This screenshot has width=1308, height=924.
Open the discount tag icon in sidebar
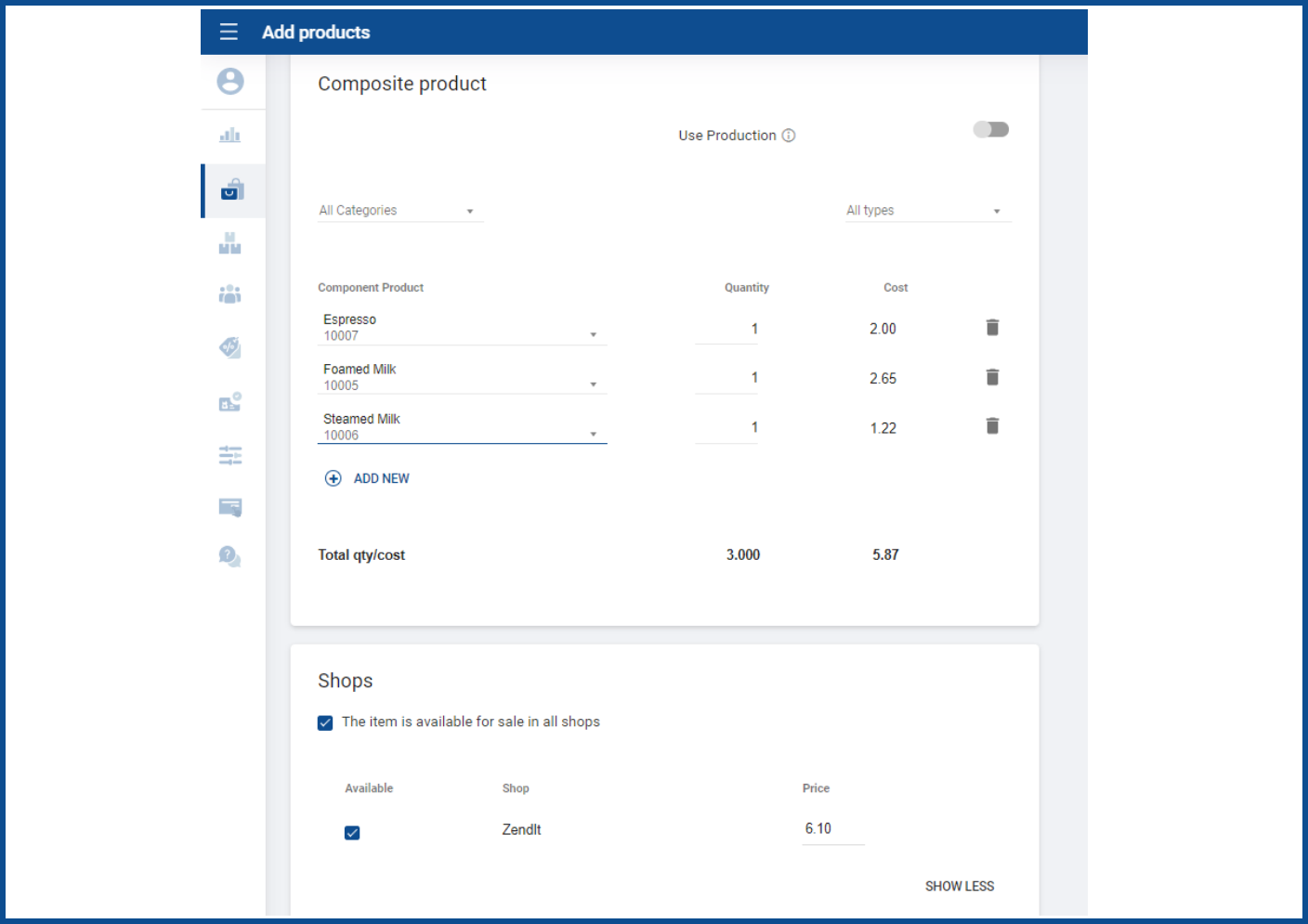[230, 348]
